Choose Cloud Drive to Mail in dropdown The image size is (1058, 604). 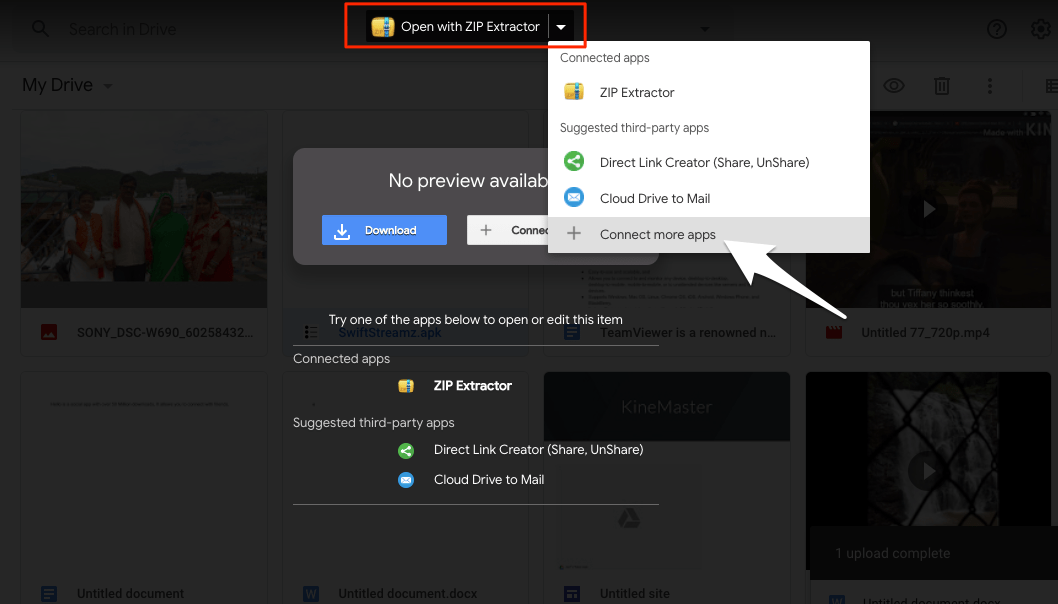coord(708,198)
